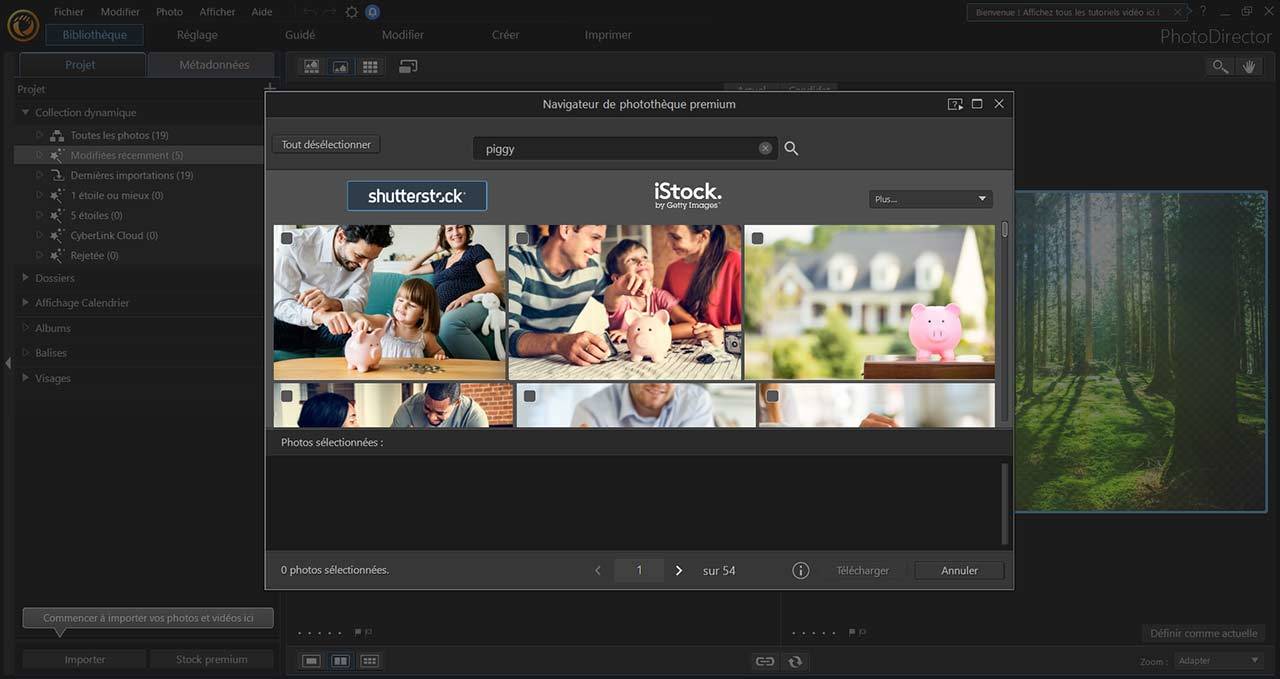The width and height of the screenshot is (1280, 679).
Task: Dismiss the welcome tutorials banner
Action: click(x=1178, y=12)
